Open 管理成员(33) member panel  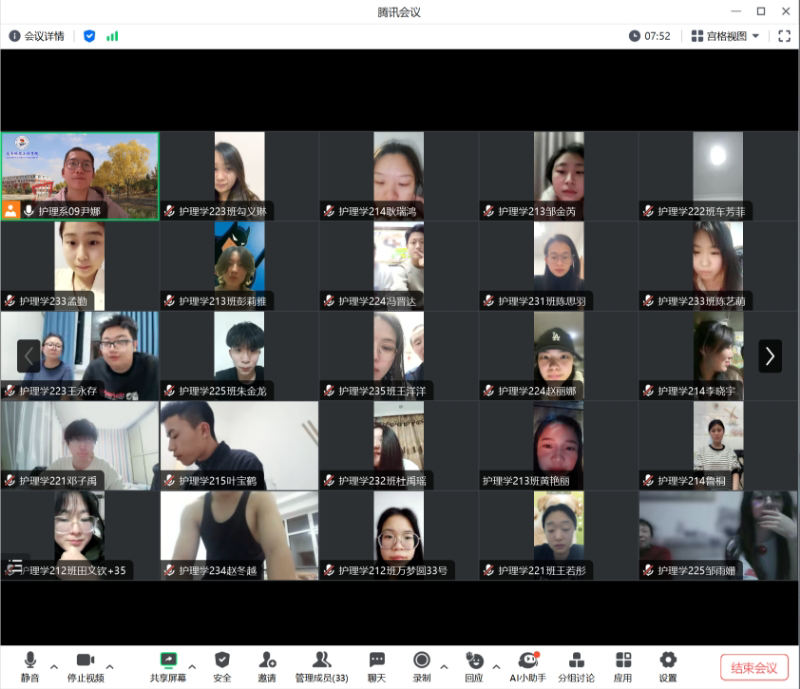[321, 666]
